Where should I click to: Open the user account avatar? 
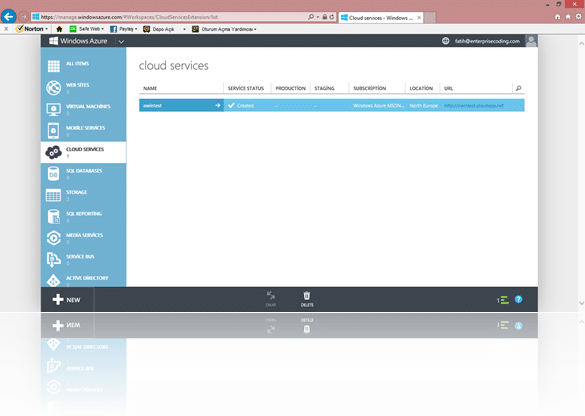(x=531, y=41)
